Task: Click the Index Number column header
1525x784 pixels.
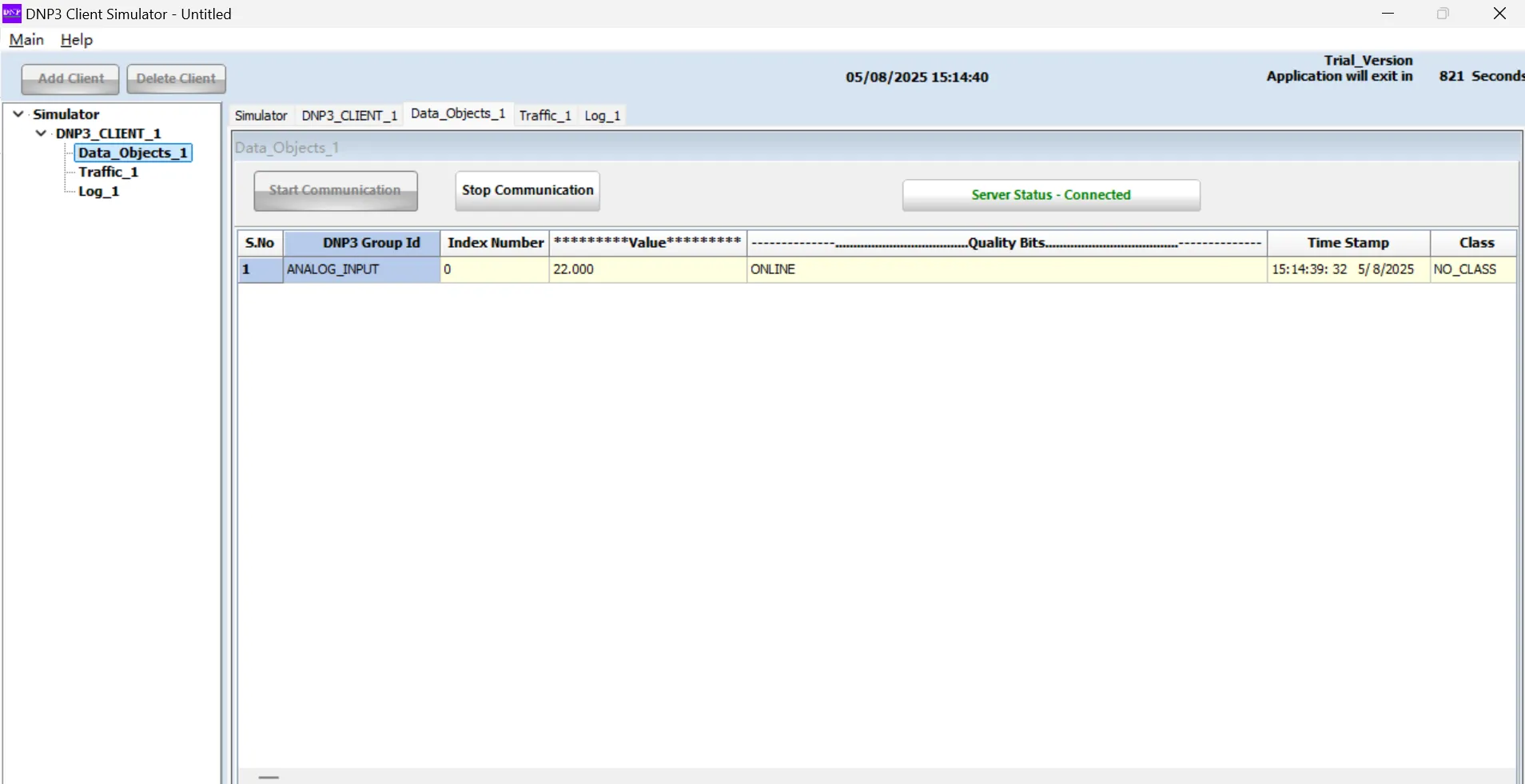Action: pos(495,243)
